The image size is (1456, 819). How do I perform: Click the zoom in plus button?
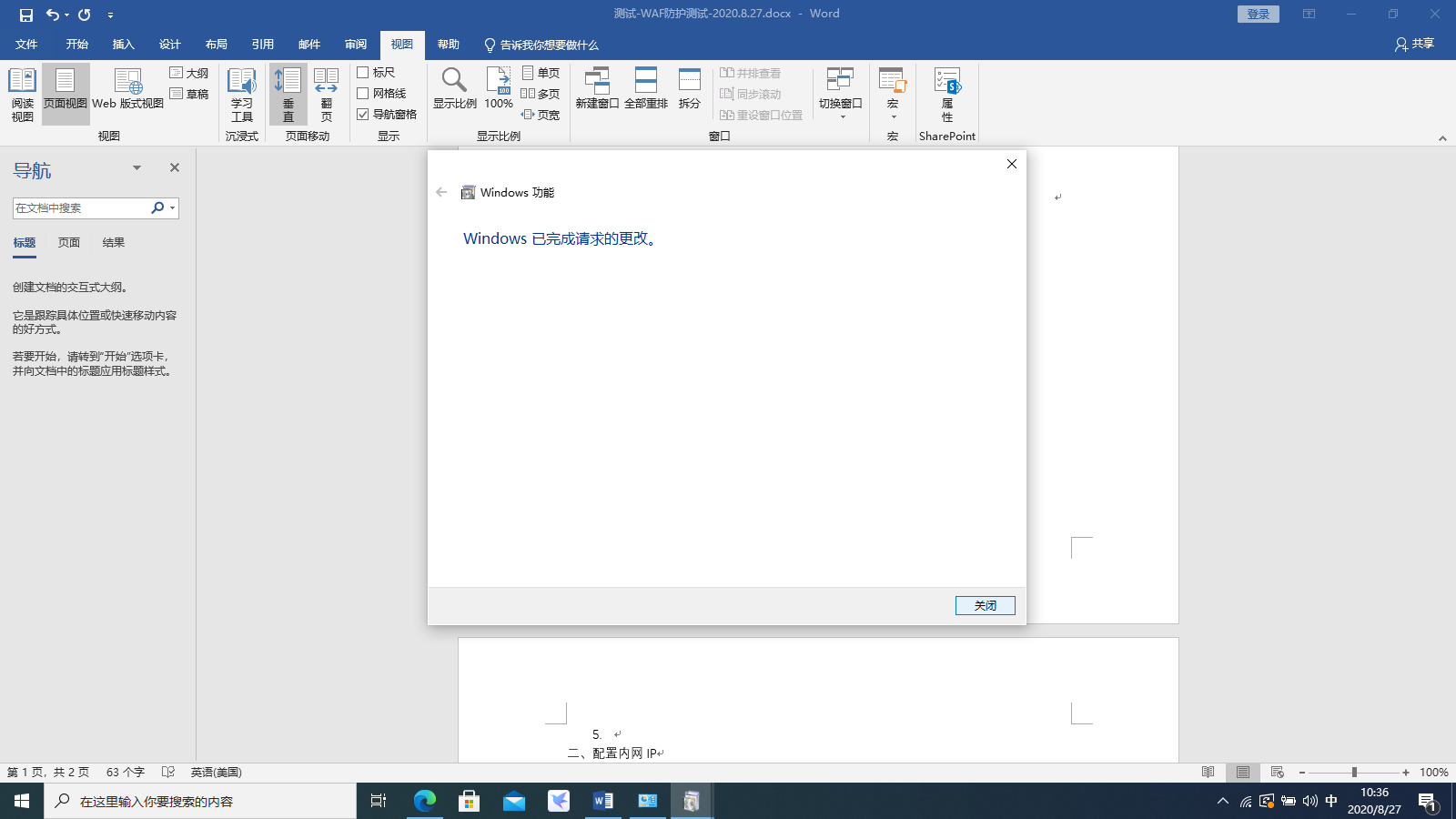tap(1406, 772)
